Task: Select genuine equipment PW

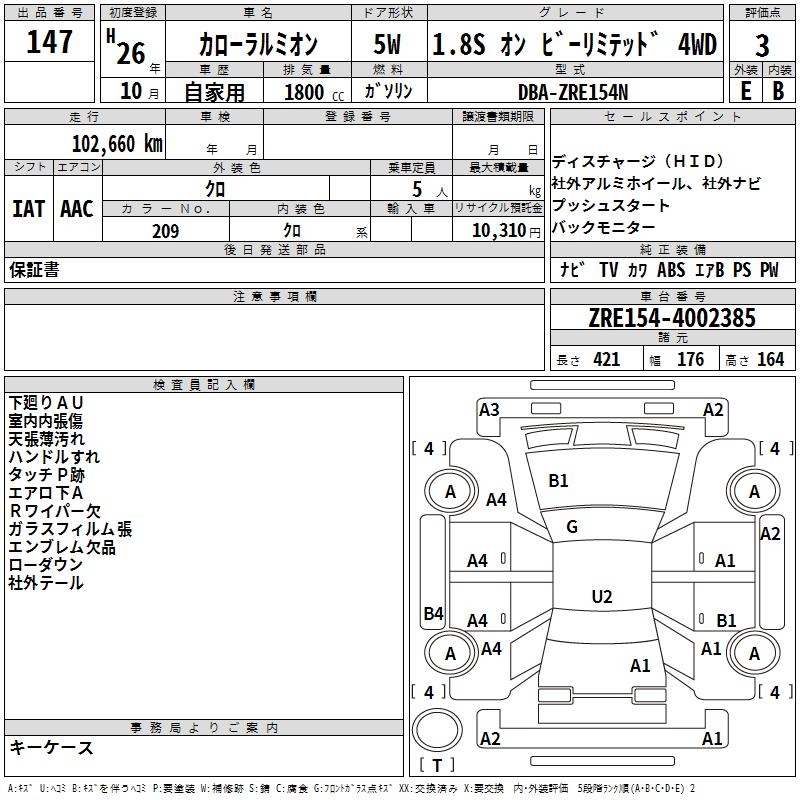Action: (x=769, y=269)
